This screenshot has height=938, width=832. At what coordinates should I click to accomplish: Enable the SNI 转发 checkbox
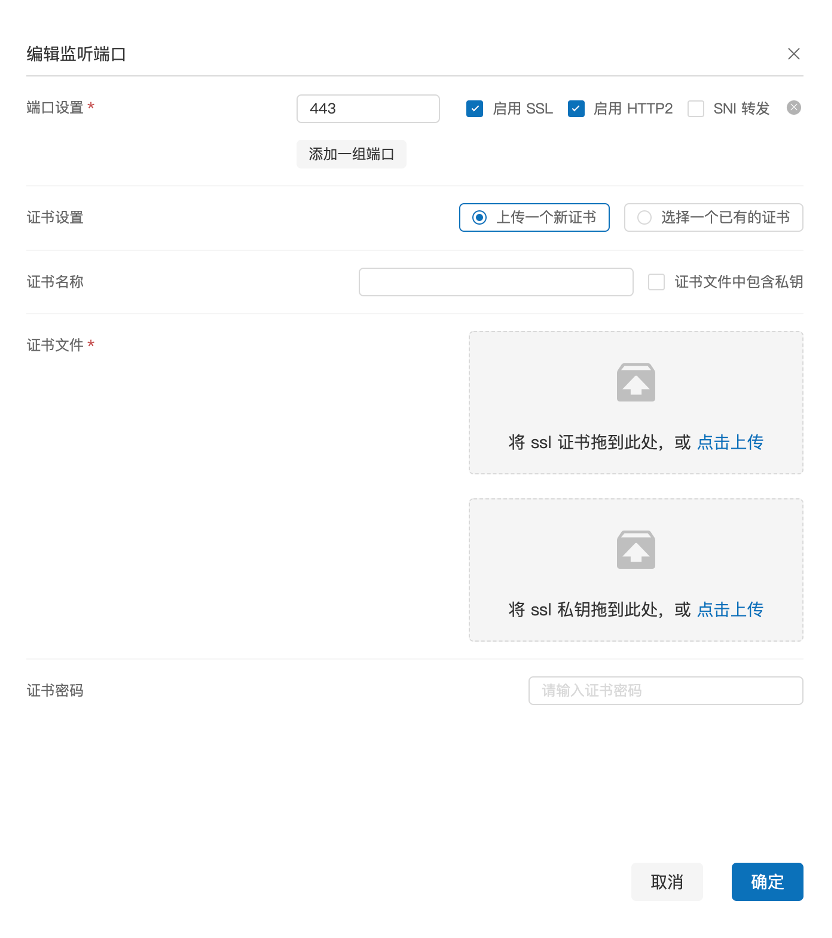[696, 109]
